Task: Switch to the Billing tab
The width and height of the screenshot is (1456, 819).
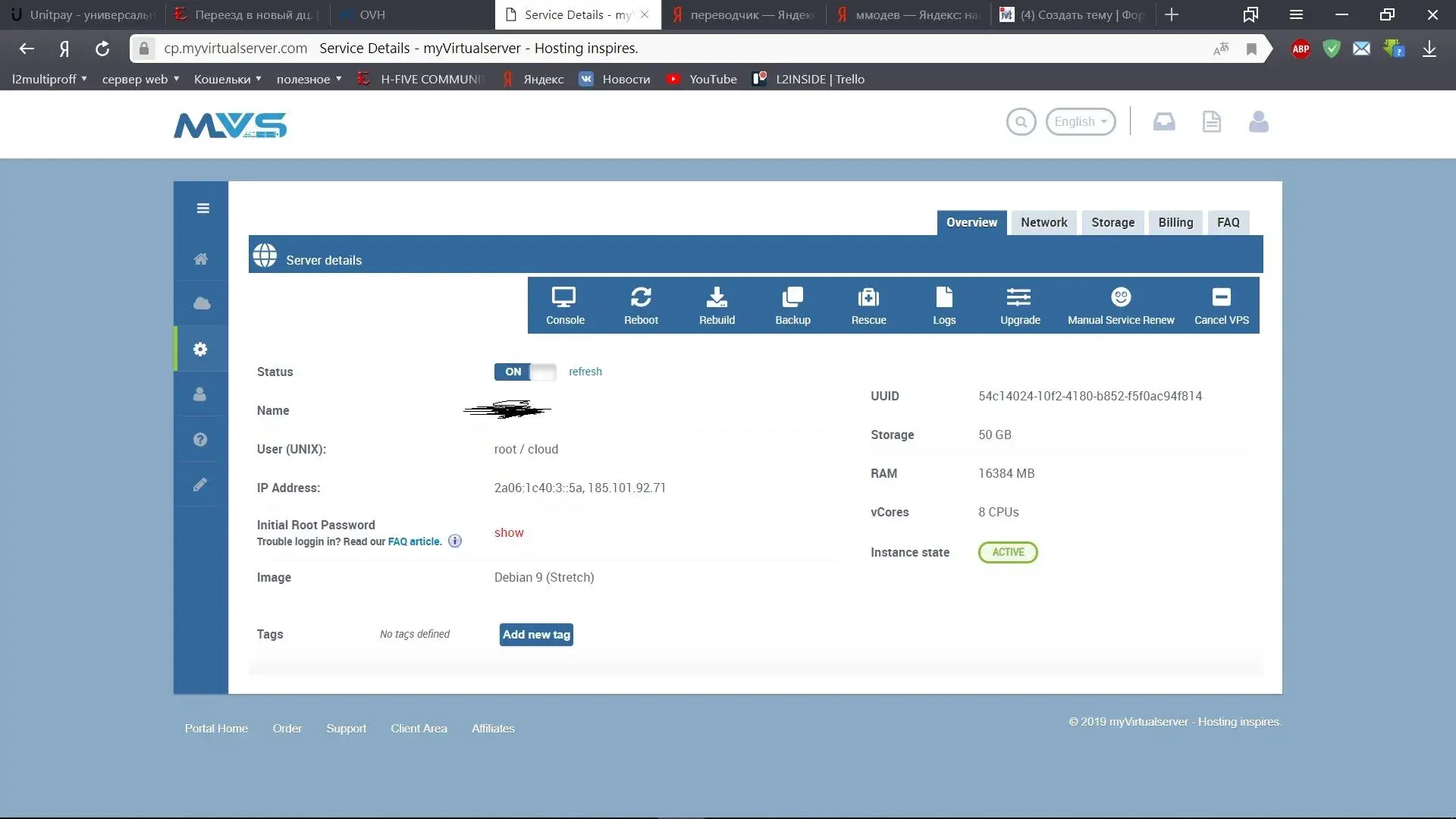Action: [1175, 222]
